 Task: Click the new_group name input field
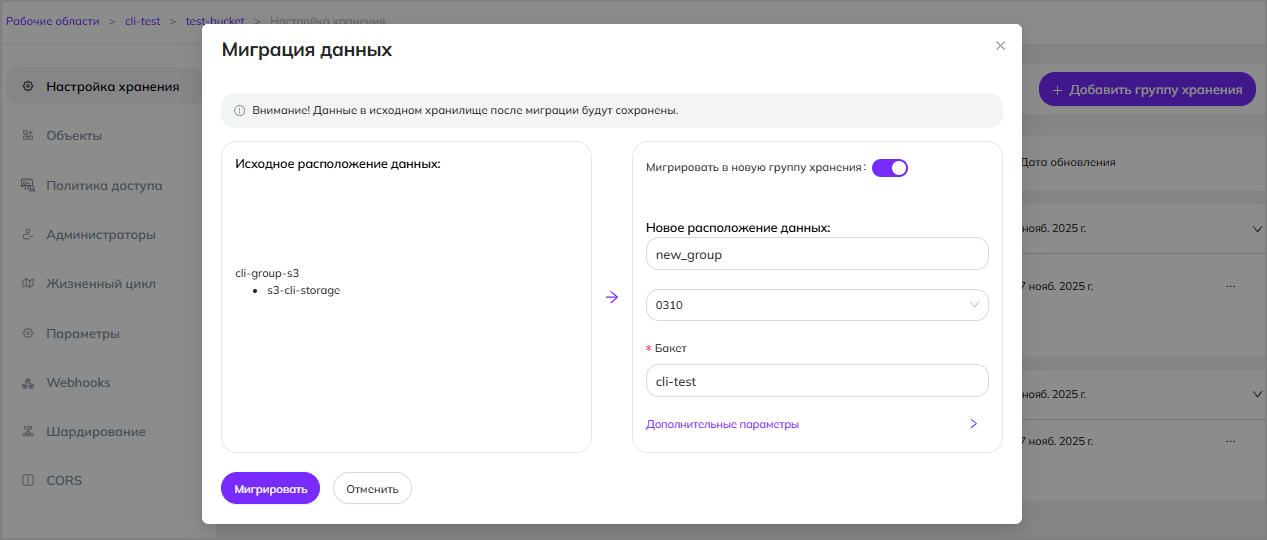(x=816, y=254)
